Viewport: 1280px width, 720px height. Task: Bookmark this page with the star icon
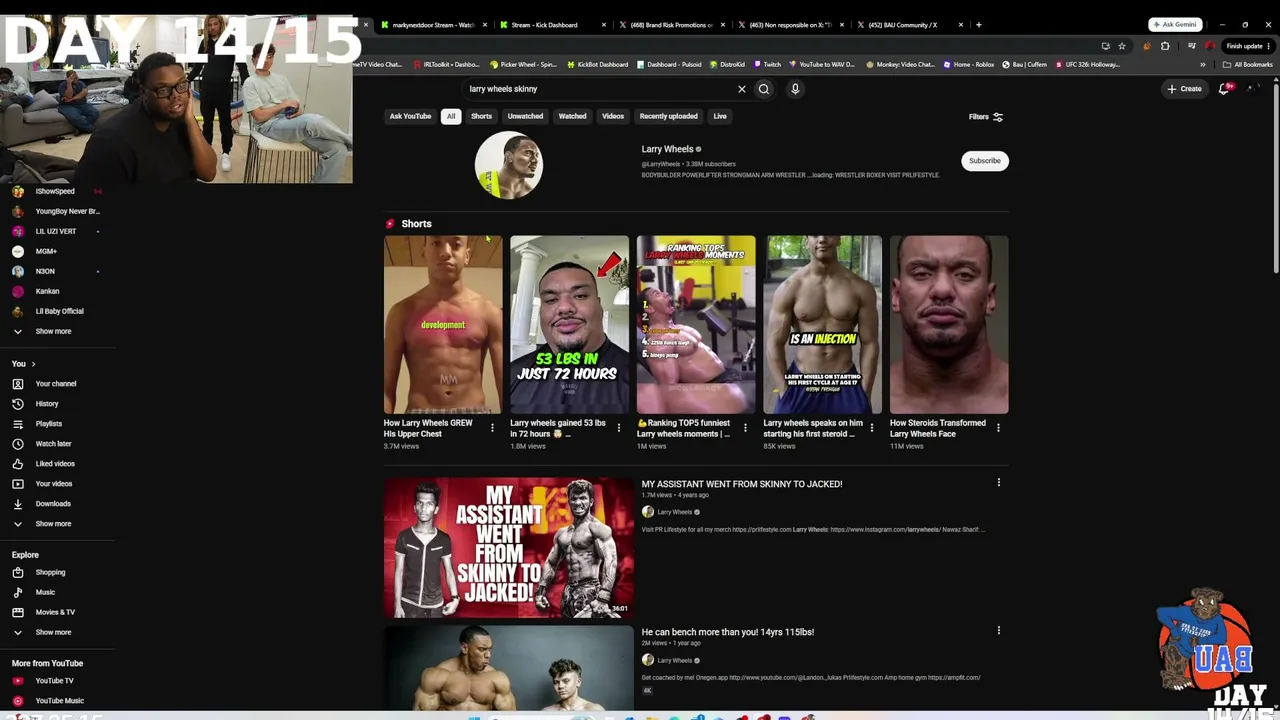click(1122, 46)
